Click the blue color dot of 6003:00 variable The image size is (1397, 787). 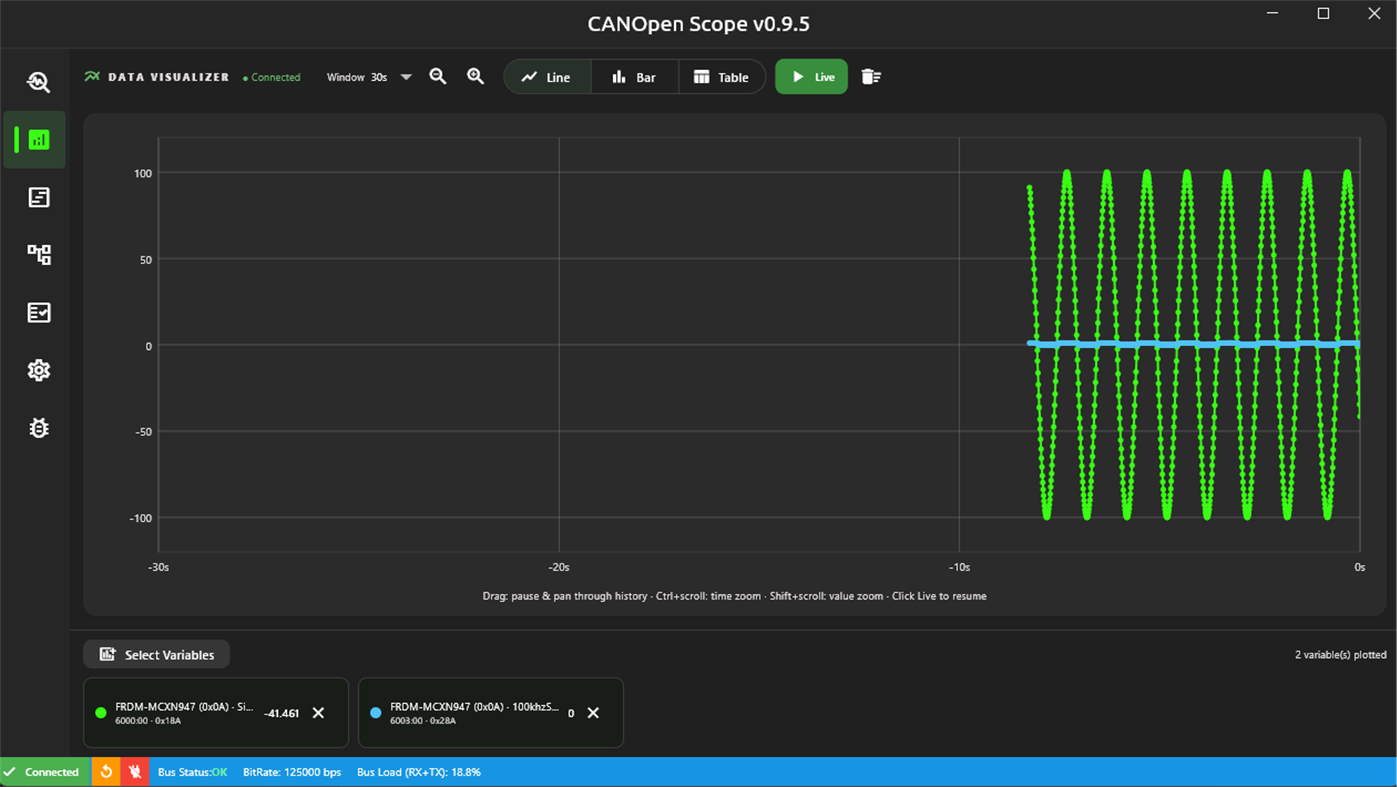[x=376, y=713]
